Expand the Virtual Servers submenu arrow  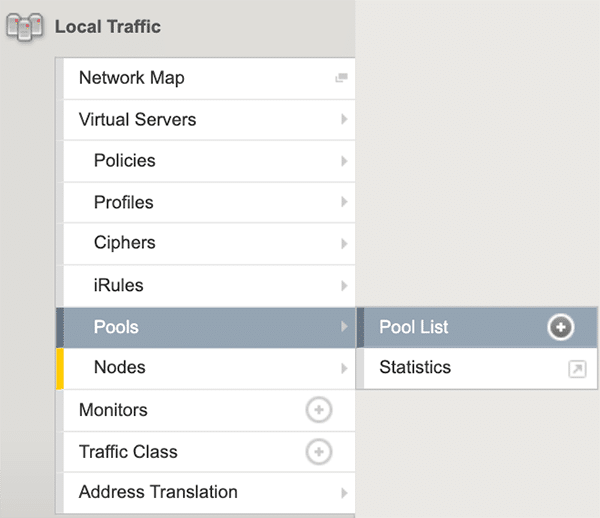[x=343, y=120]
